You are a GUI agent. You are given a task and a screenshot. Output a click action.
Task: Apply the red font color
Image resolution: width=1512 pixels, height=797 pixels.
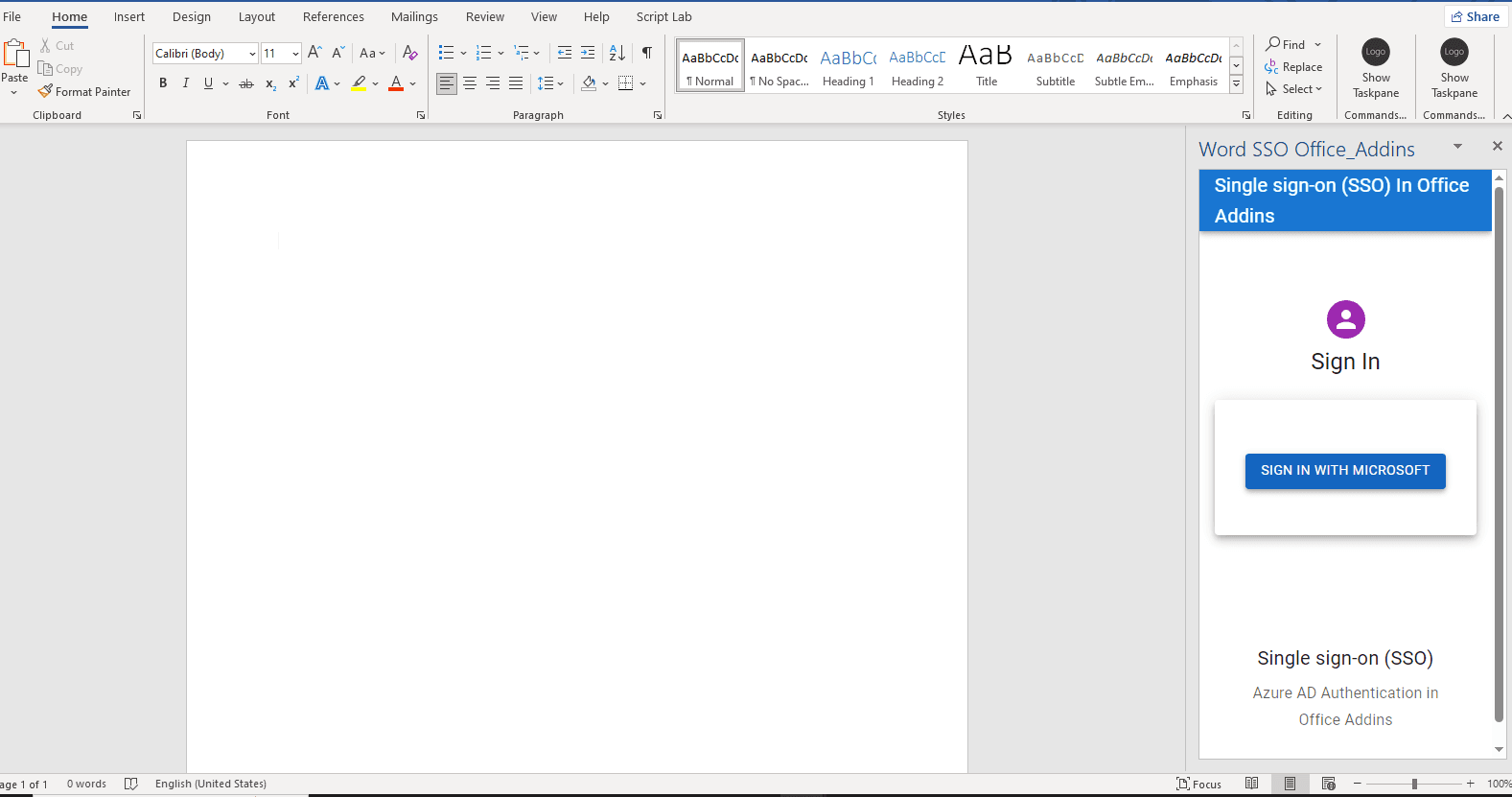[x=396, y=83]
